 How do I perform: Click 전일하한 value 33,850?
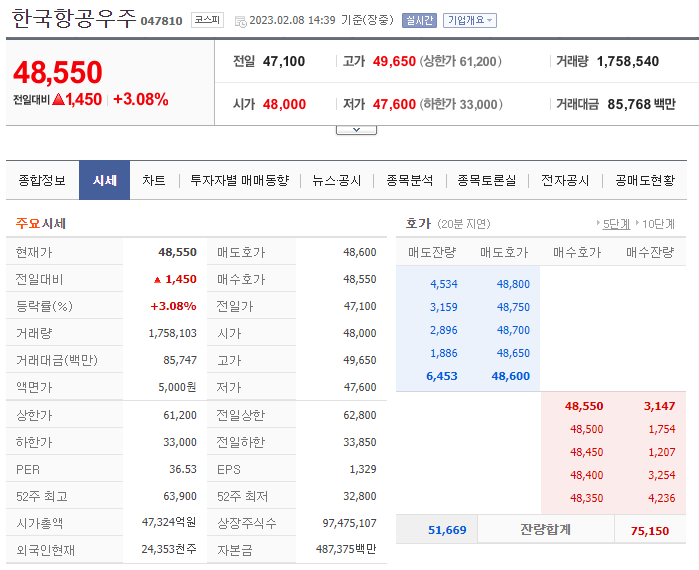360,442
